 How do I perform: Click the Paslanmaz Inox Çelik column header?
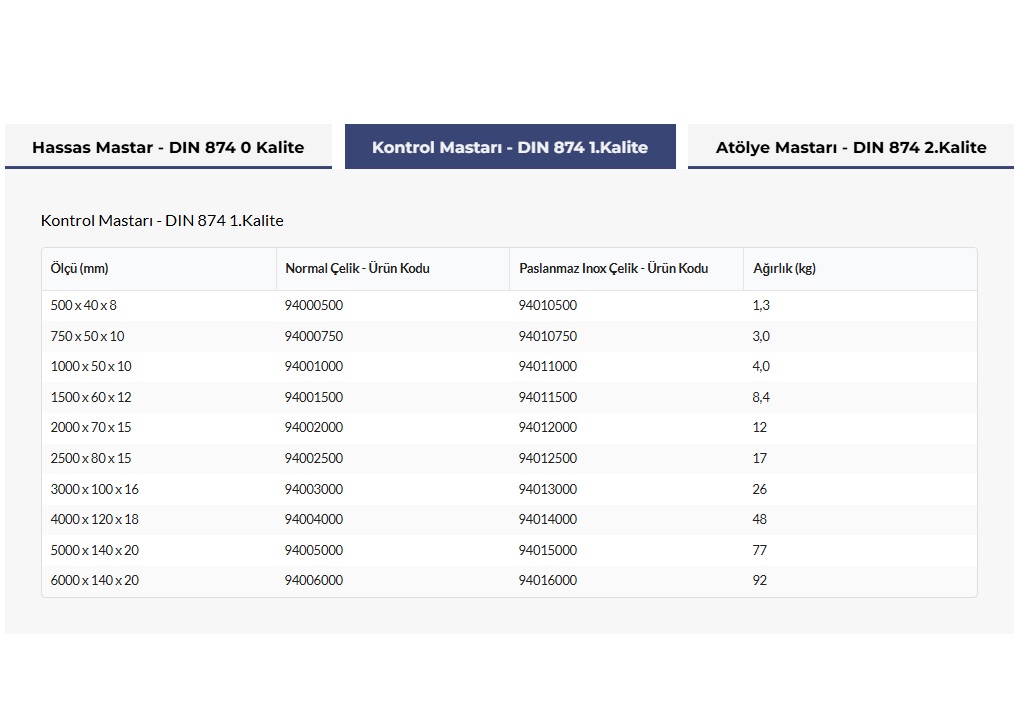pyautogui.click(x=613, y=269)
